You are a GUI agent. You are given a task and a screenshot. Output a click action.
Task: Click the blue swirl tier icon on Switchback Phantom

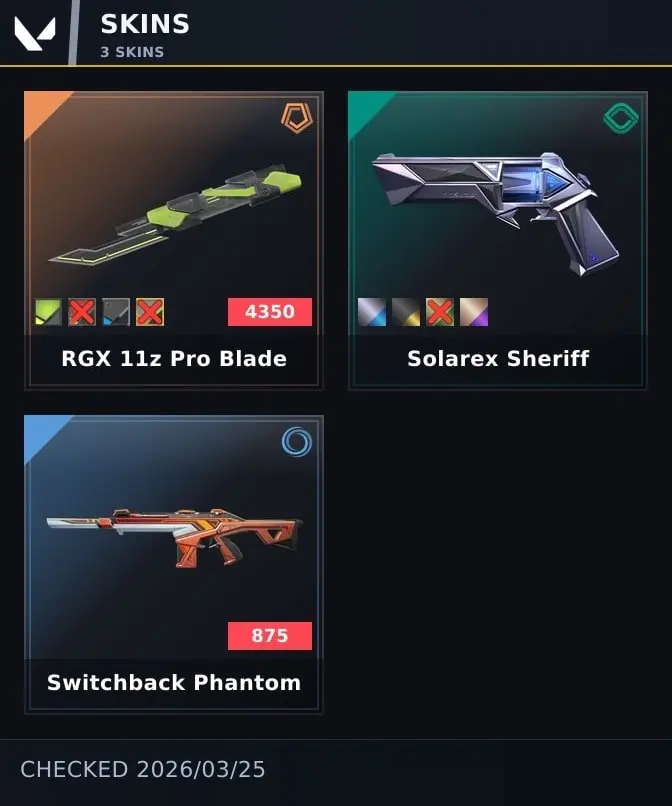pos(297,442)
